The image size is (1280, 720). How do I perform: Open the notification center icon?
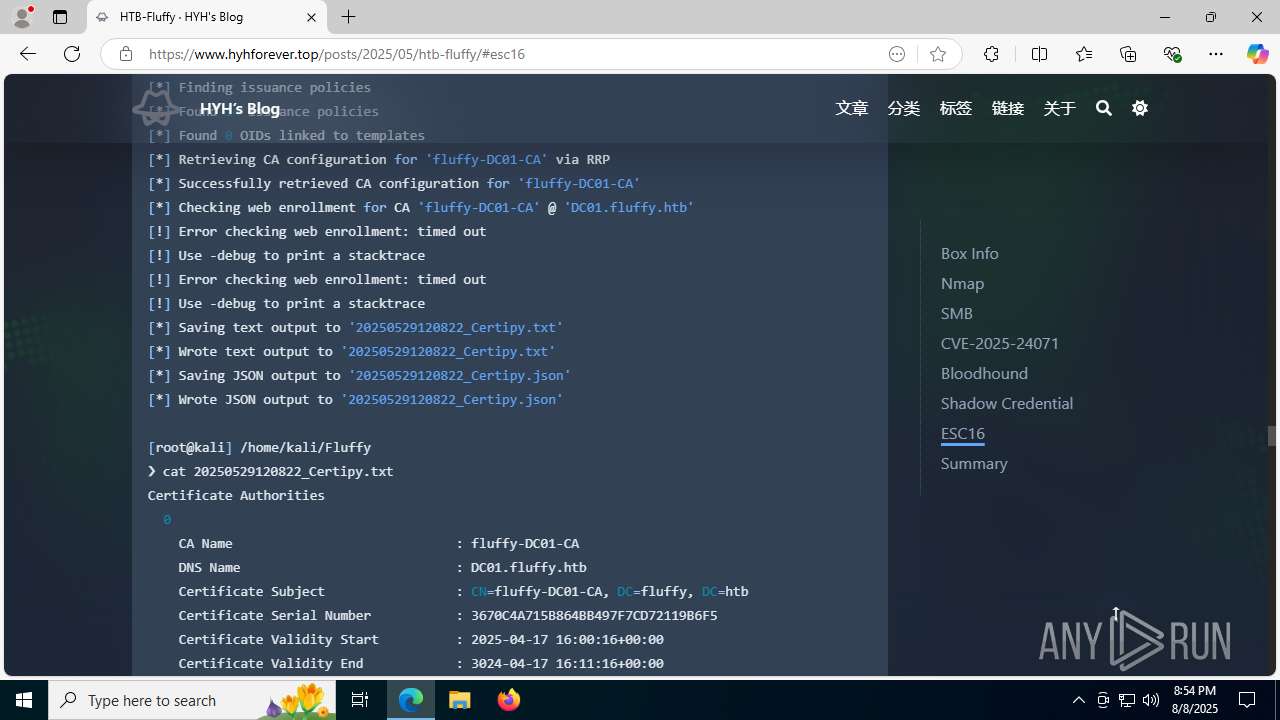point(1248,700)
